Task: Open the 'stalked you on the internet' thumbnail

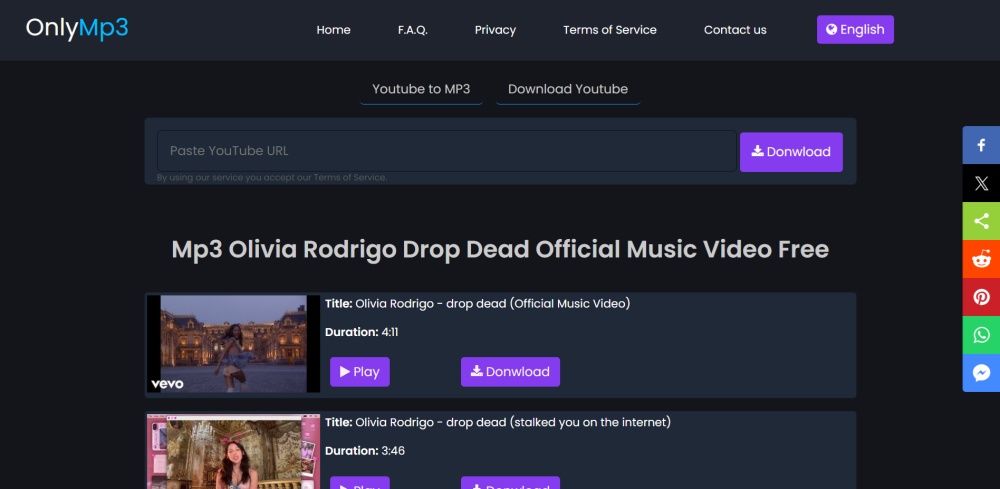Action: pos(233,451)
